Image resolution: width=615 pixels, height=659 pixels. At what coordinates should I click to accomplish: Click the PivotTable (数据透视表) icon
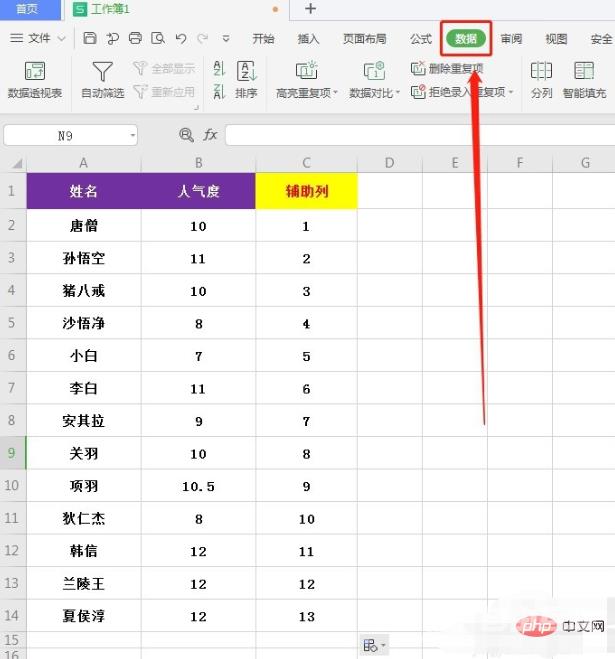pyautogui.click(x=35, y=72)
